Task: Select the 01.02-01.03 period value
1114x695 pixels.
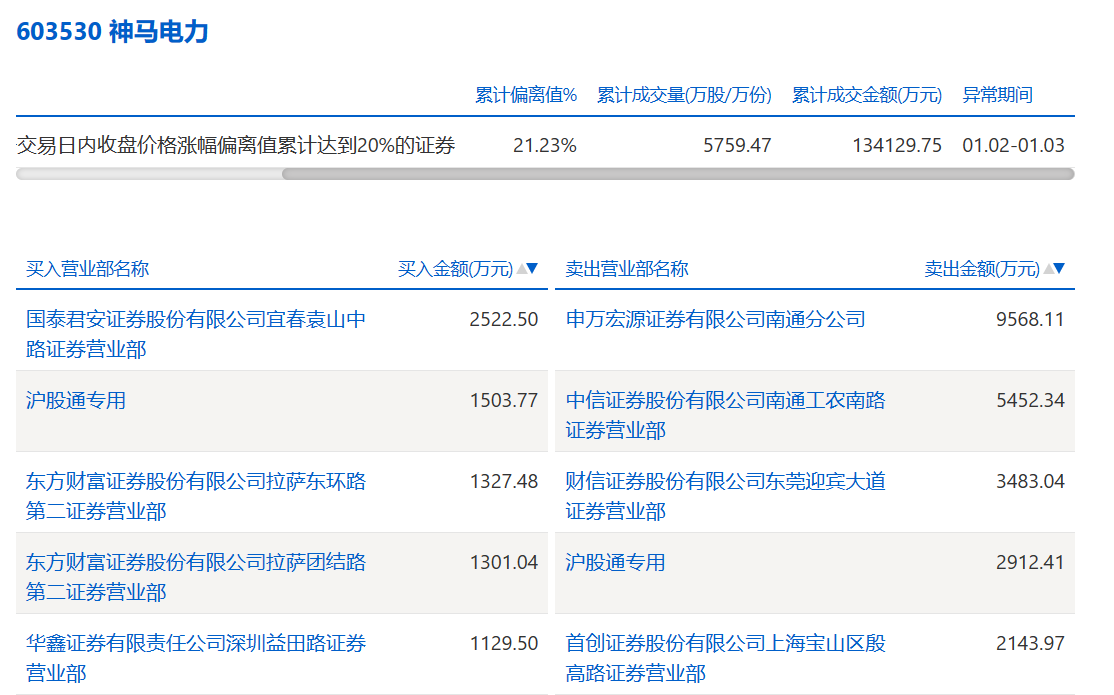Action: coord(1013,145)
